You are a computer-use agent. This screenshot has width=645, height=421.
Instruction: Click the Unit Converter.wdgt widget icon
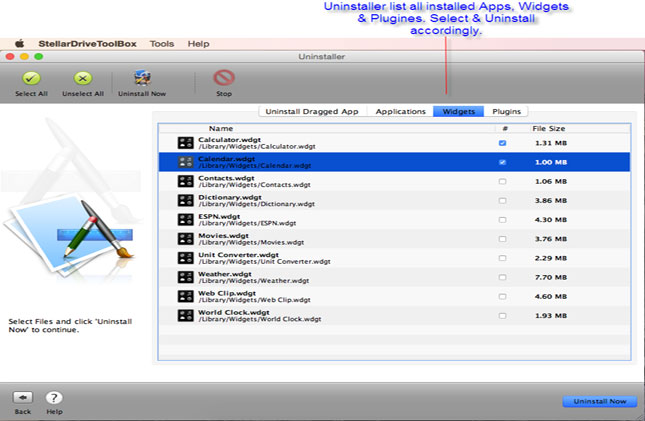tap(186, 258)
